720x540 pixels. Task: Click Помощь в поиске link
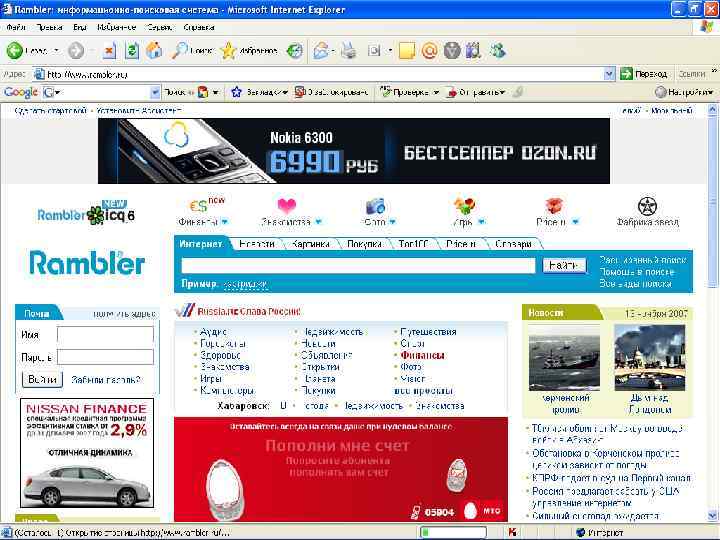point(637,272)
